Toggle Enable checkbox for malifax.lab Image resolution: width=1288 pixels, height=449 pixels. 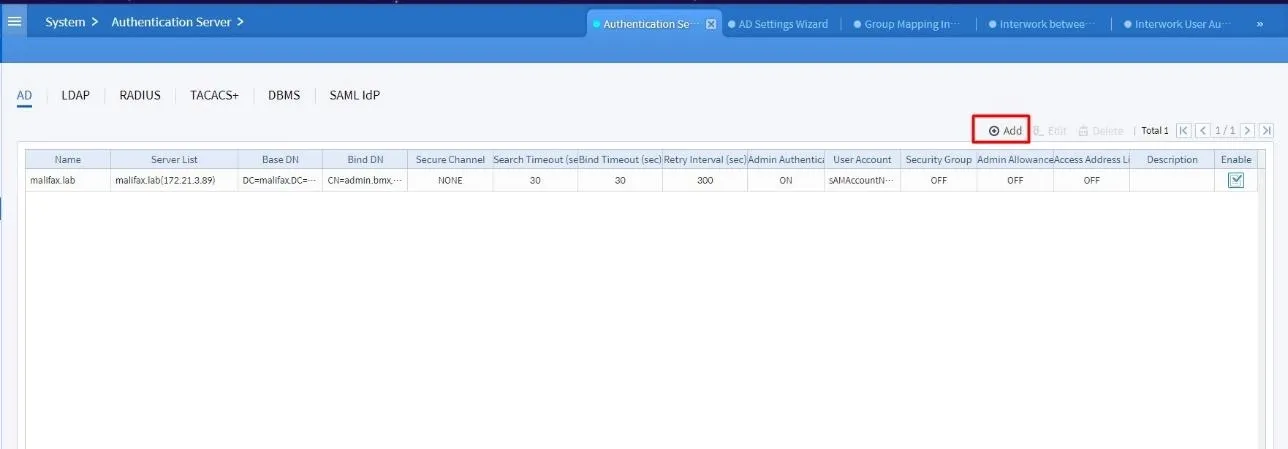tap(1236, 180)
